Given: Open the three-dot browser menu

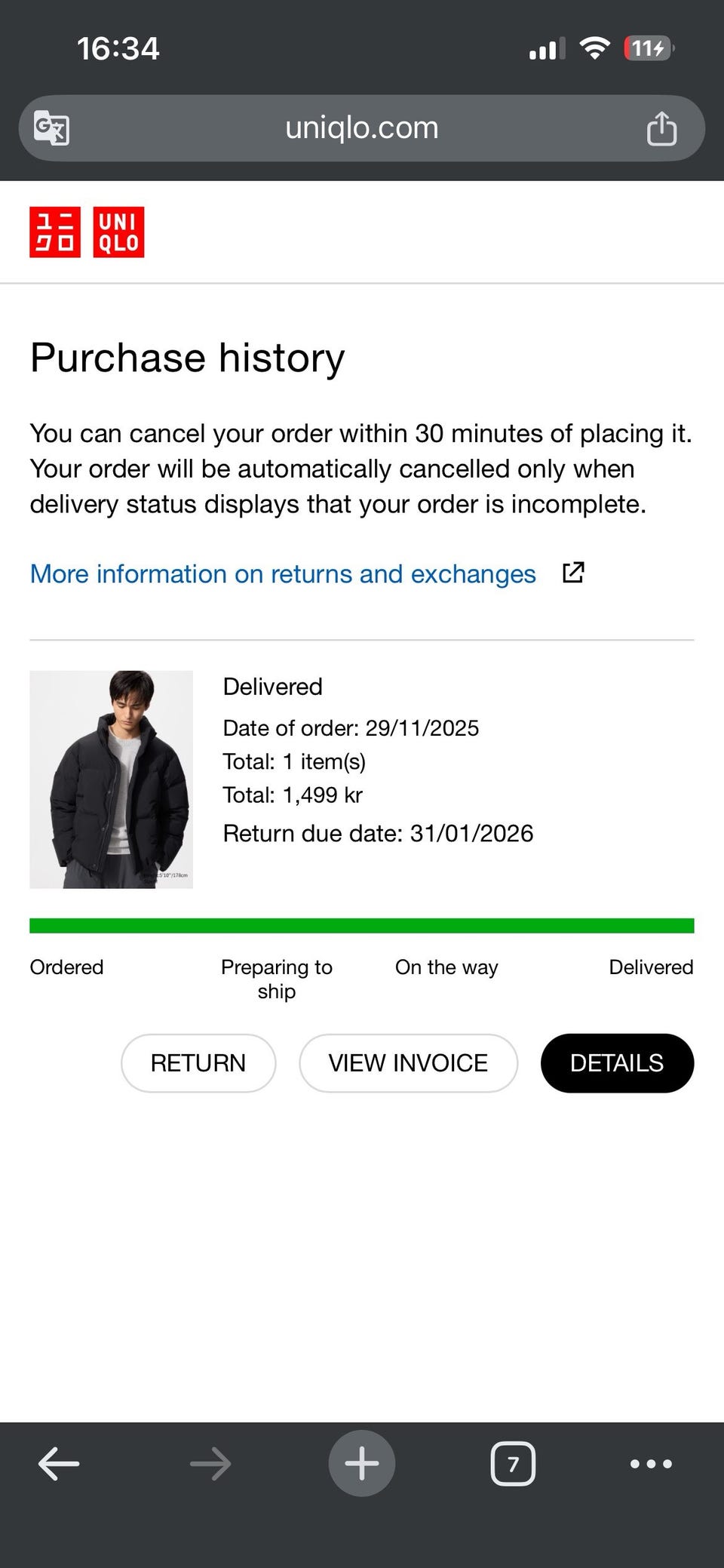Looking at the screenshot, I should pyautogui.click(x=651, y=1463).
